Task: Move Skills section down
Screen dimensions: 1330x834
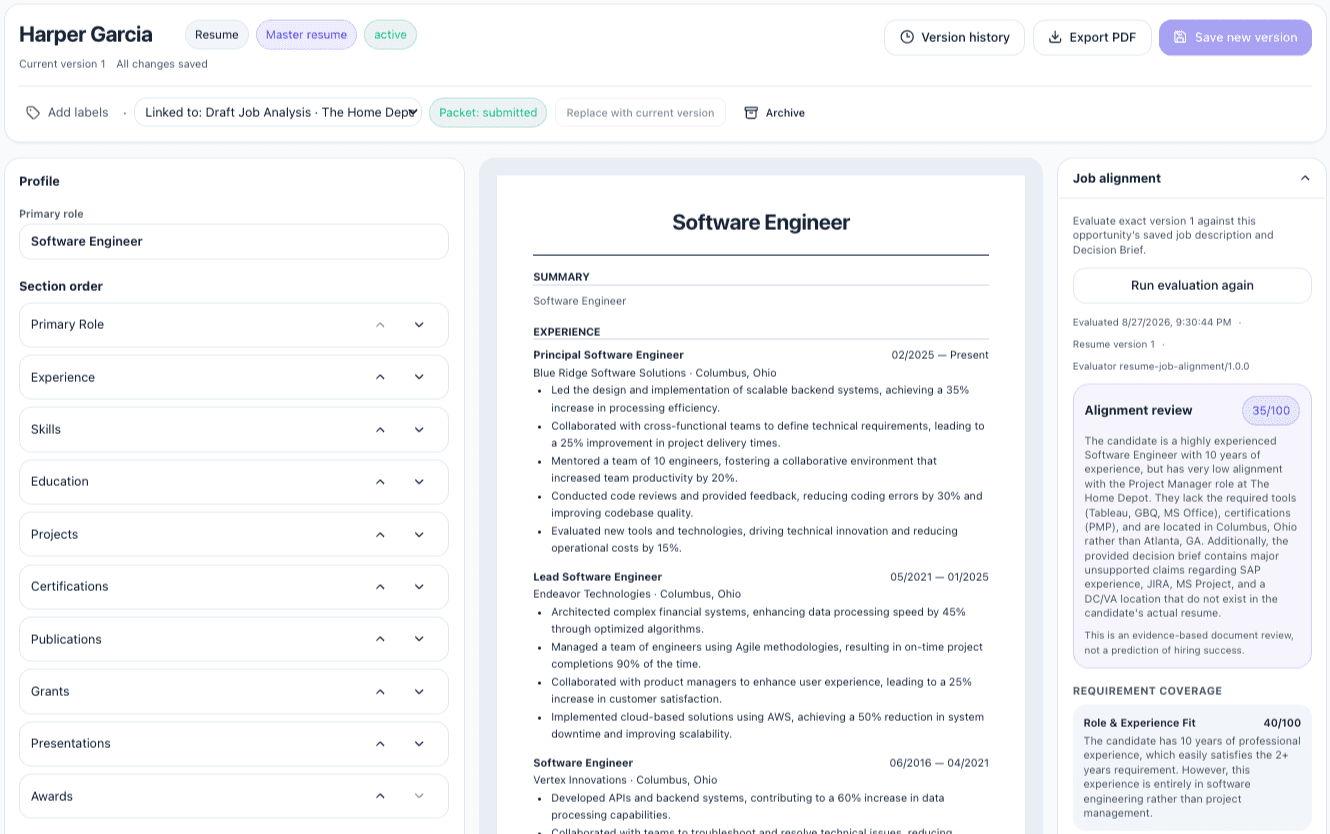Action: pyautogui.click(x=419, y=429)
